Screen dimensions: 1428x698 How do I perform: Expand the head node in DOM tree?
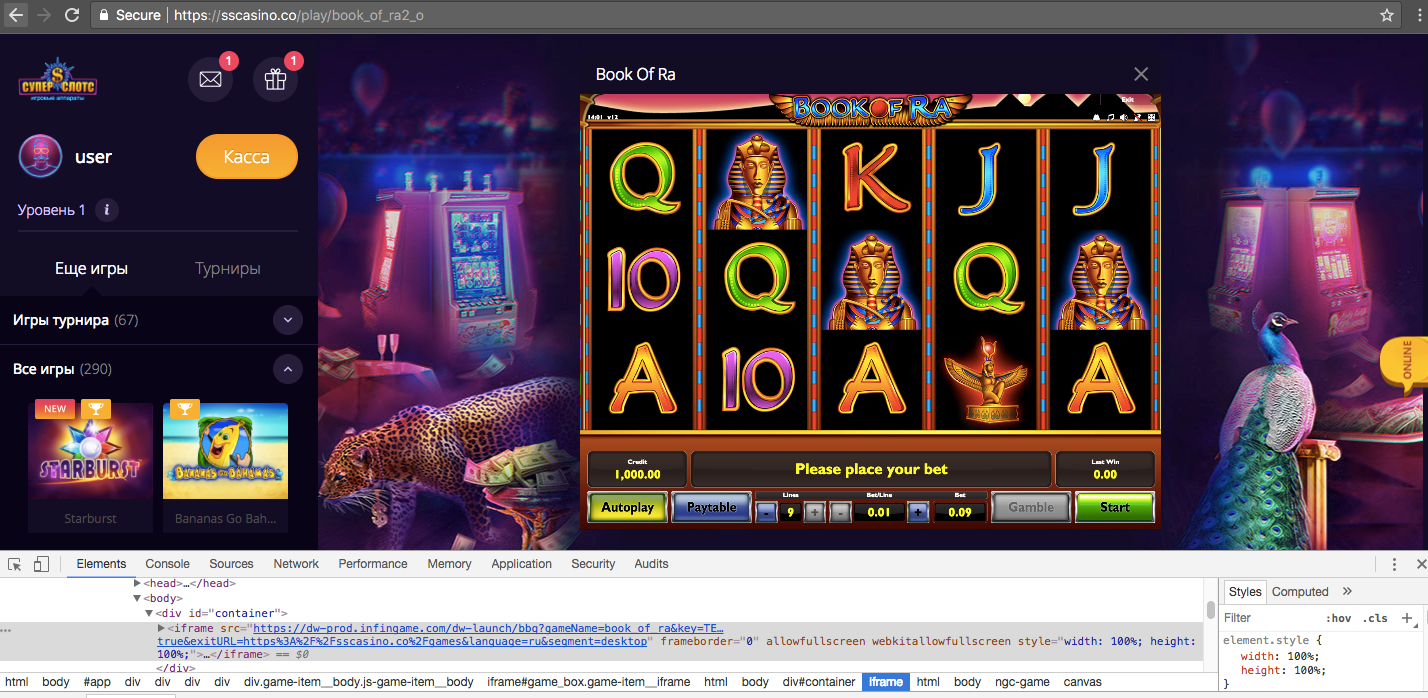tap(138, 583)
